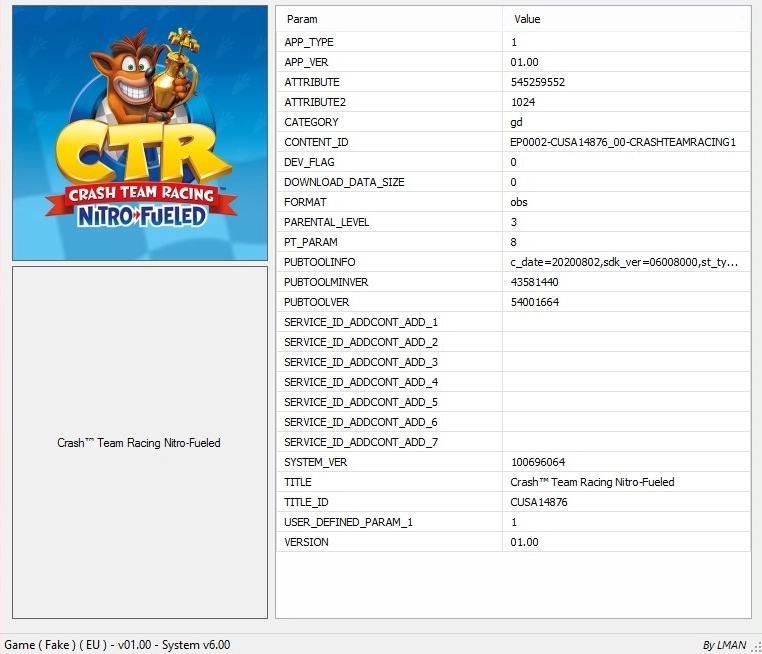Screen dimensions: 762x654
Task: Select the APP_TYPE parameter row
Action: [x=309, y=42]
